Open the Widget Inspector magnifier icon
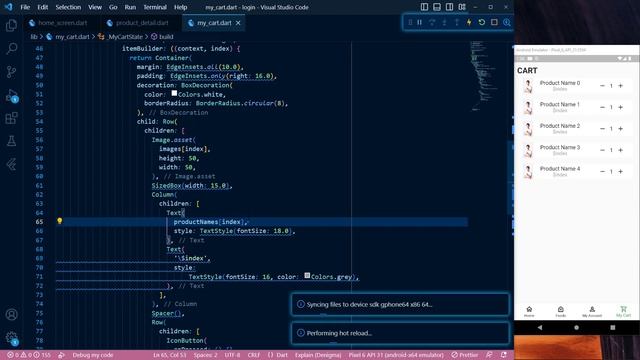Image resolution: width=640 pixels, height=360 pixels. 507,22
